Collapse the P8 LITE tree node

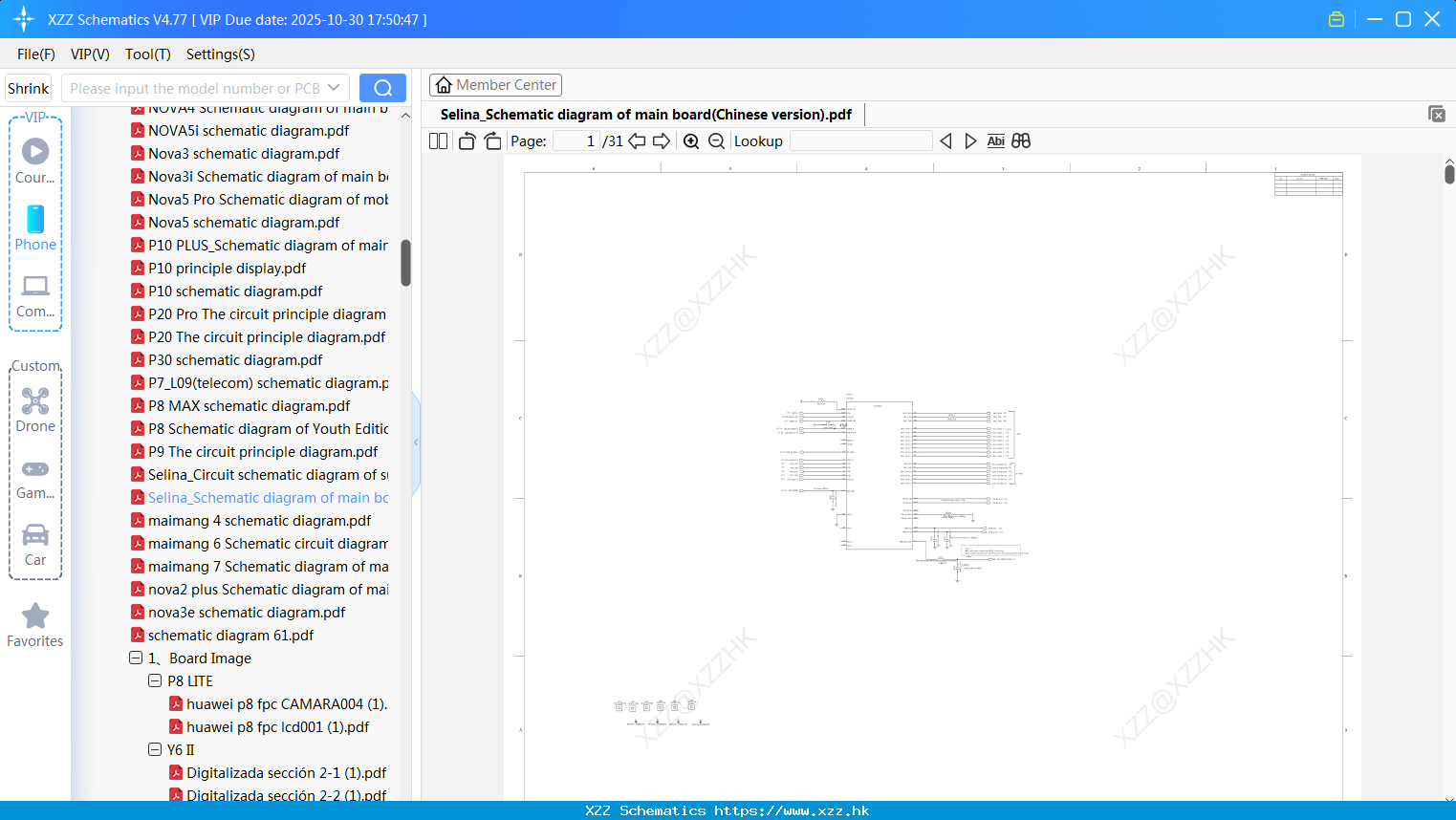[155, 680]
